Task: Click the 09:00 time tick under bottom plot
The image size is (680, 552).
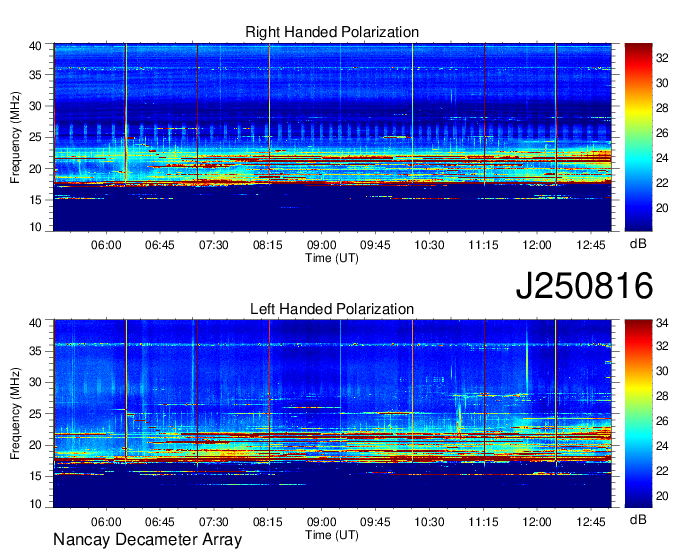Action: pyautogui.click(x=321, y=522)
